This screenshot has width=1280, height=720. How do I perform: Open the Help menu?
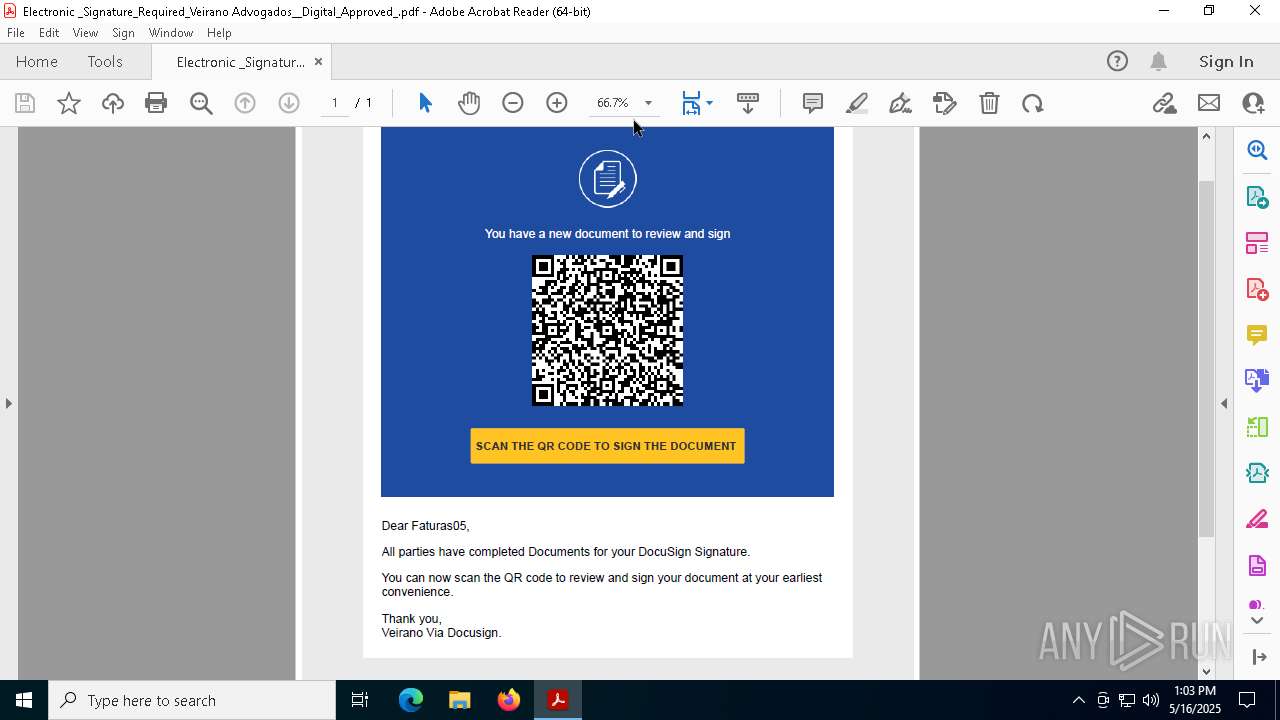click(219, 32)
